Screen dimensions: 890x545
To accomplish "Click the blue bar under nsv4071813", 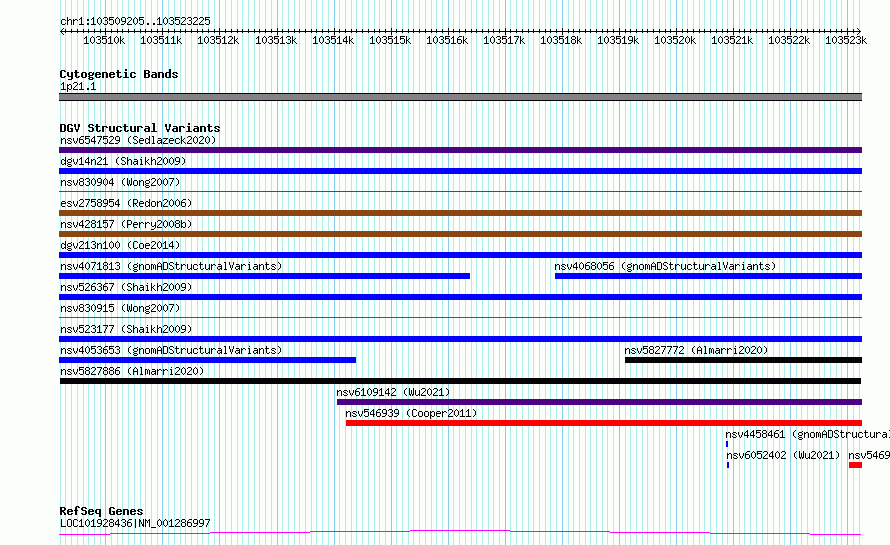I will pos(265,276).
